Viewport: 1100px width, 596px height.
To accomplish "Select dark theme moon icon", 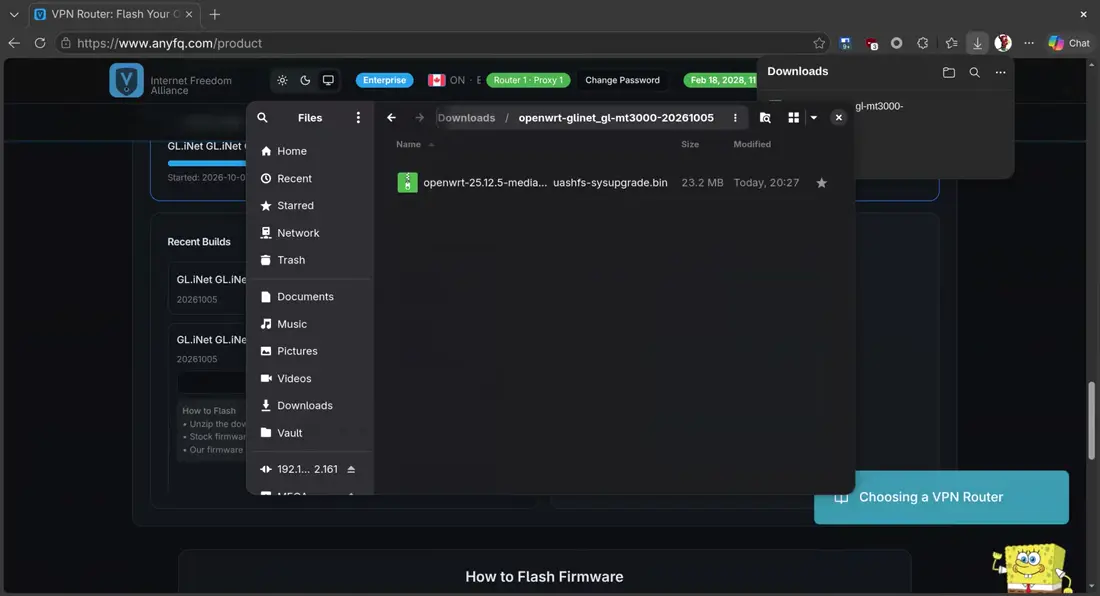I will pos(305,80).
